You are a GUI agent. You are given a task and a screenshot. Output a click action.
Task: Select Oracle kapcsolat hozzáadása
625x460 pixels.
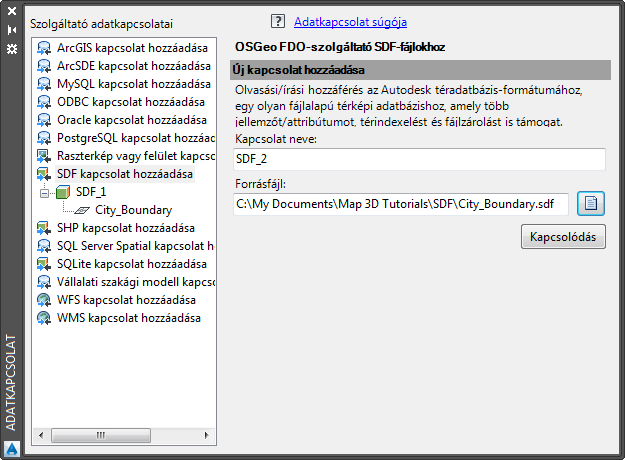click(132, 120)
